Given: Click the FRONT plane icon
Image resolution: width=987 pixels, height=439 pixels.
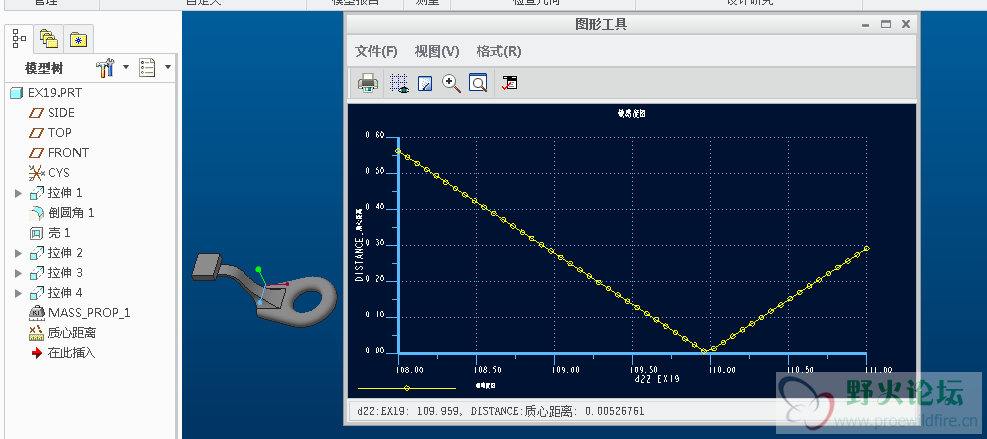Looking at the screenshot, I should (37, 153).
